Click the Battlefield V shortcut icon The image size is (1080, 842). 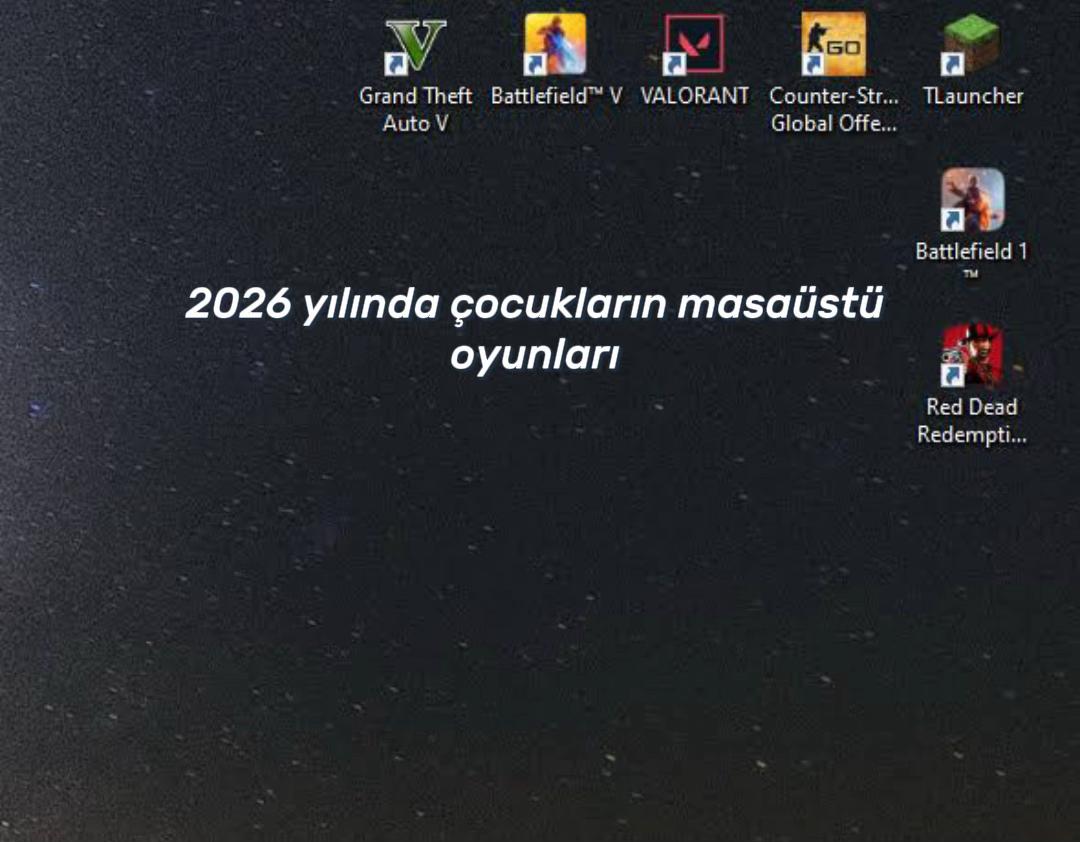click(555, 44)
